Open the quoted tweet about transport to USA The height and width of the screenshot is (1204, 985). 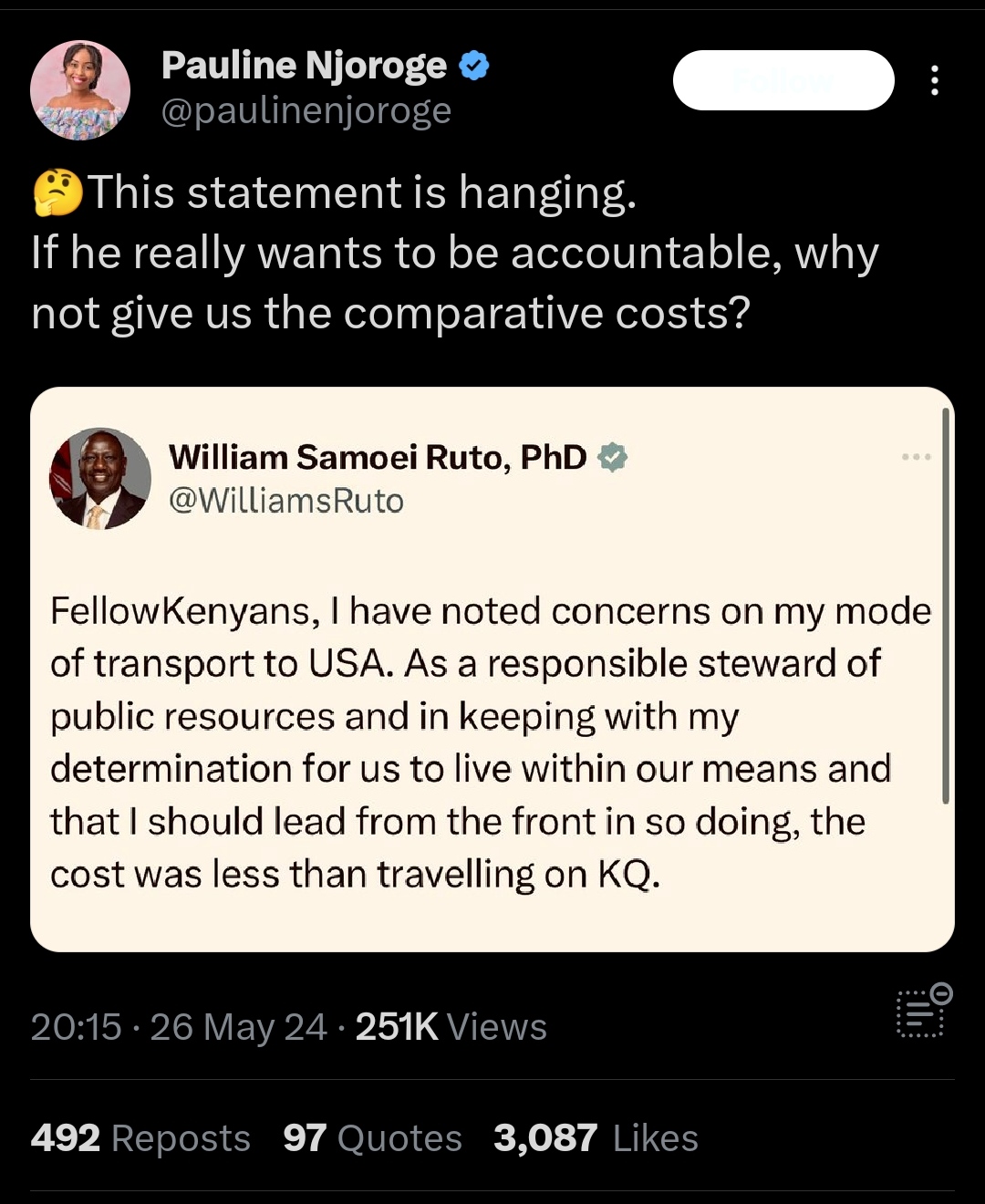tap(491, 742)
